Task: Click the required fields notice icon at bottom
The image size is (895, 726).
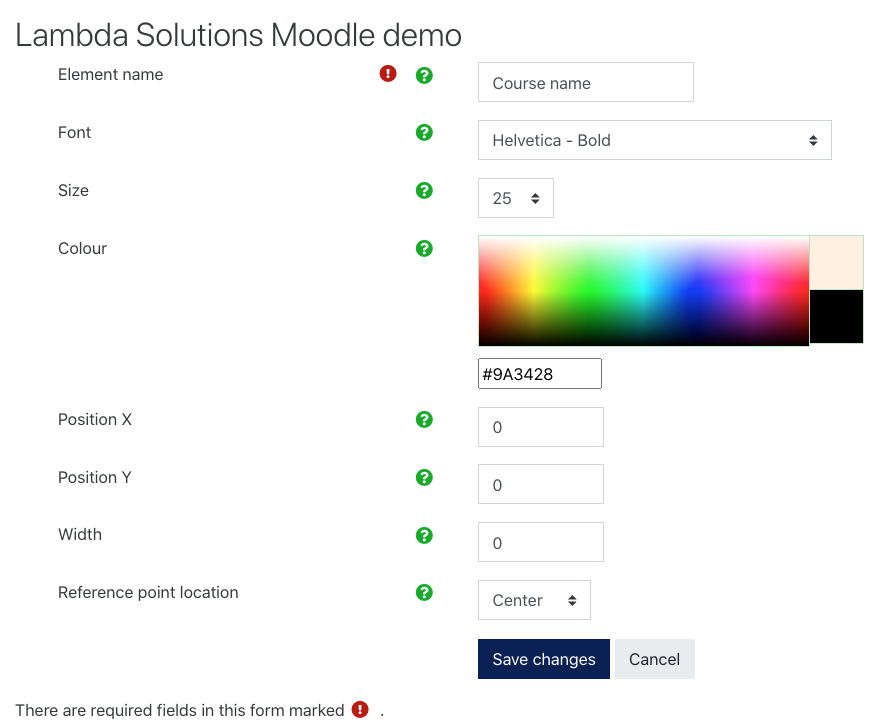Action: [360, 709]
